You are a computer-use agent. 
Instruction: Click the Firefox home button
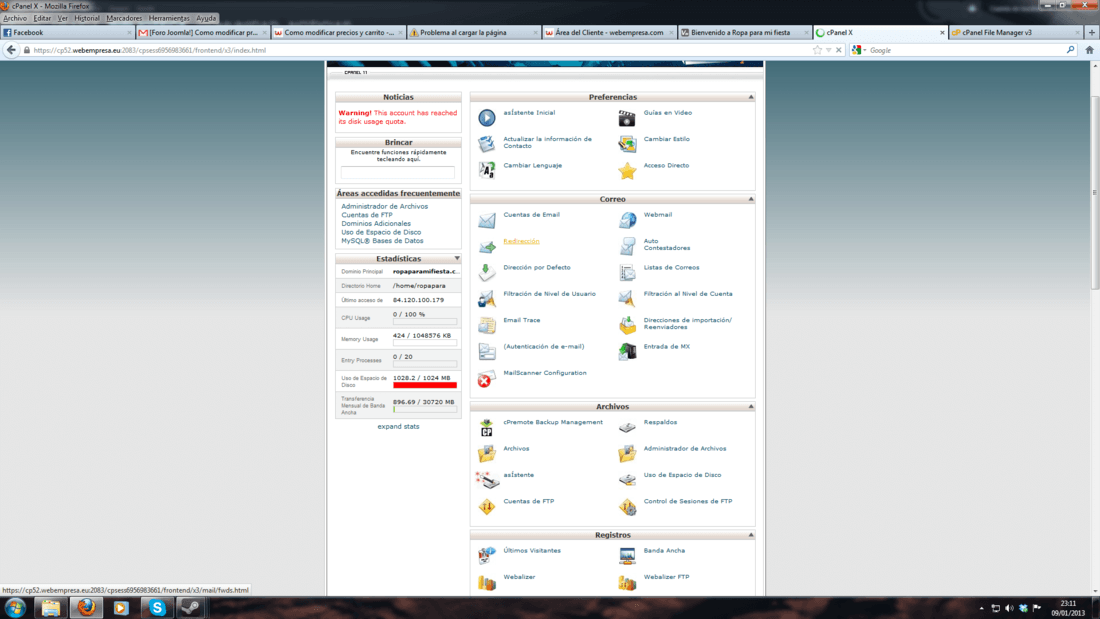(1089, 50)
